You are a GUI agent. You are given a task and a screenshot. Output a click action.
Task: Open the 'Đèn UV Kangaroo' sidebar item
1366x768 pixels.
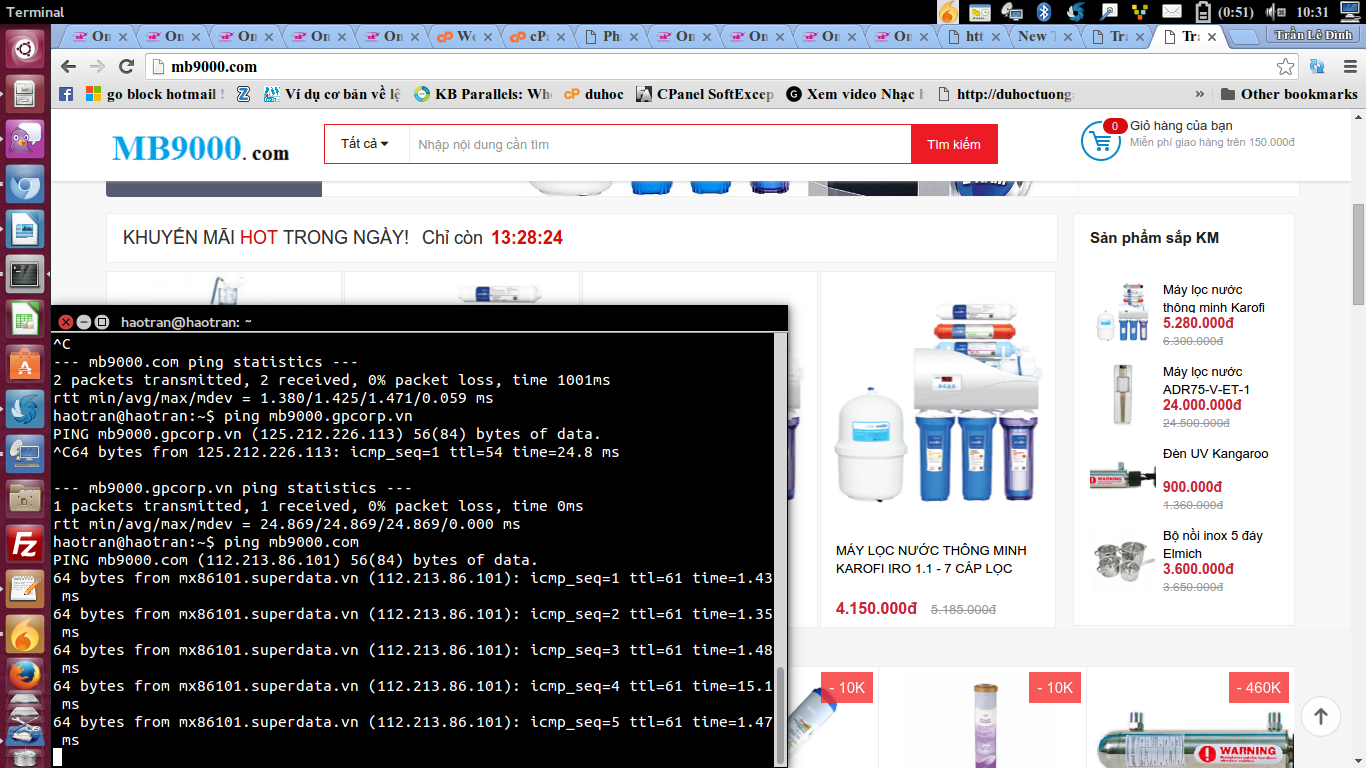(1215, 454)
